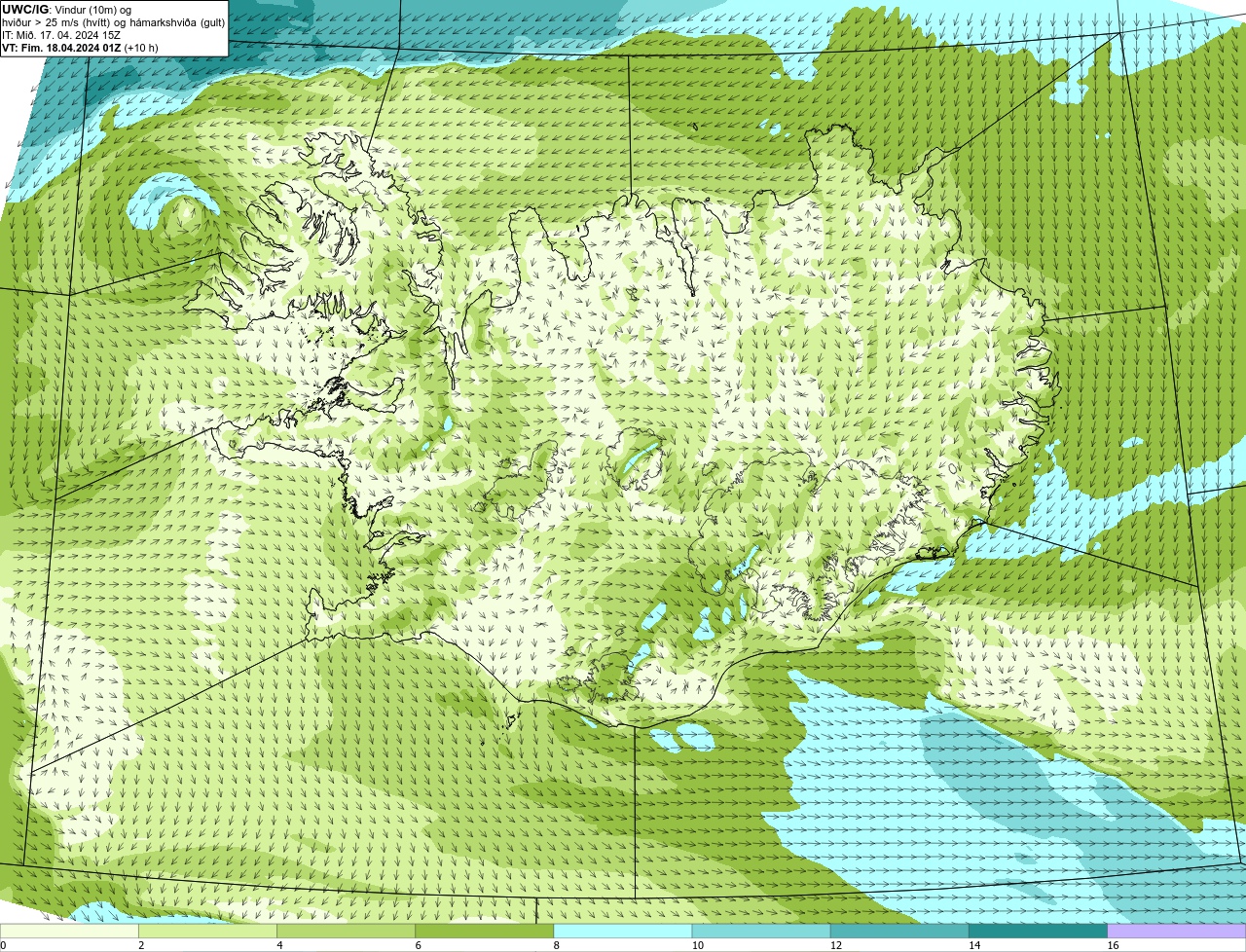Select the purple legend band above 16 m/s
1246x952 pixels.
click(x=1177, y=931)
